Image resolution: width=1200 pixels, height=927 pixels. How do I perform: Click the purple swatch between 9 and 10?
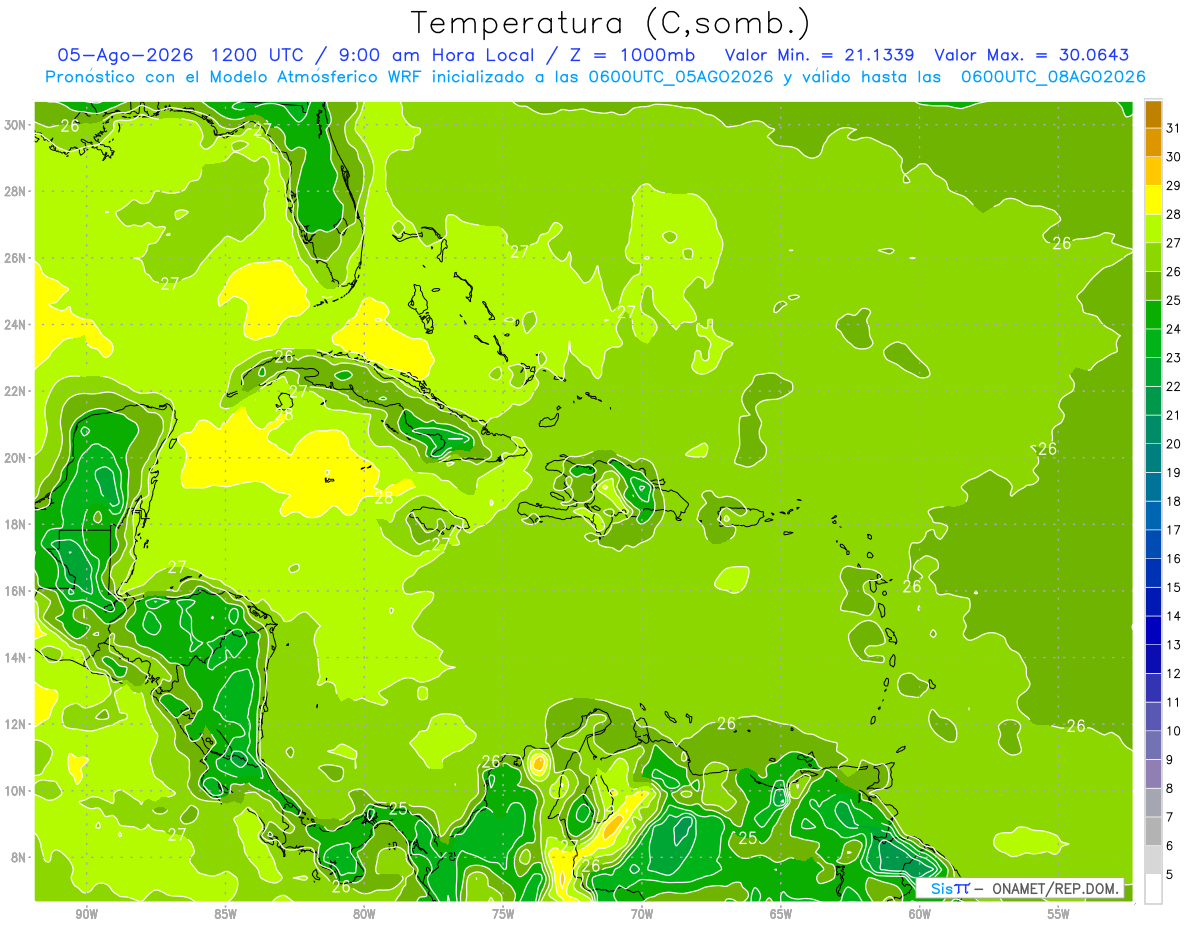tap(1153, 746)
